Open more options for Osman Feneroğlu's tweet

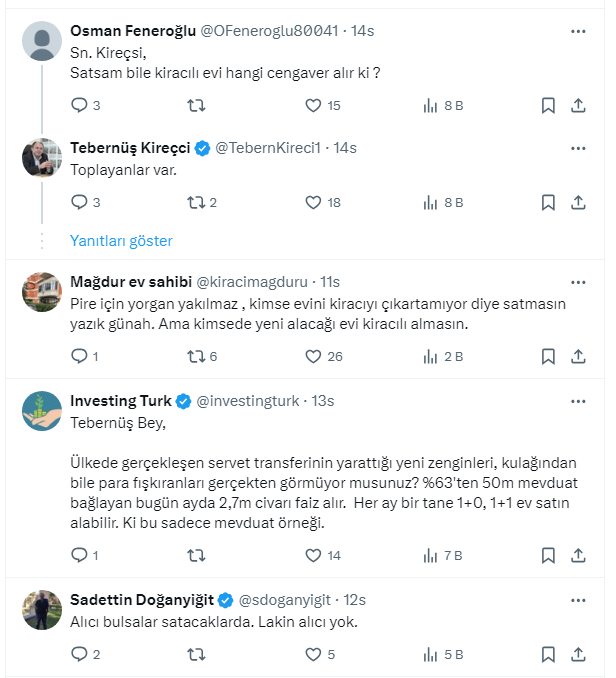pyautogui.click(x=578, y=31)
